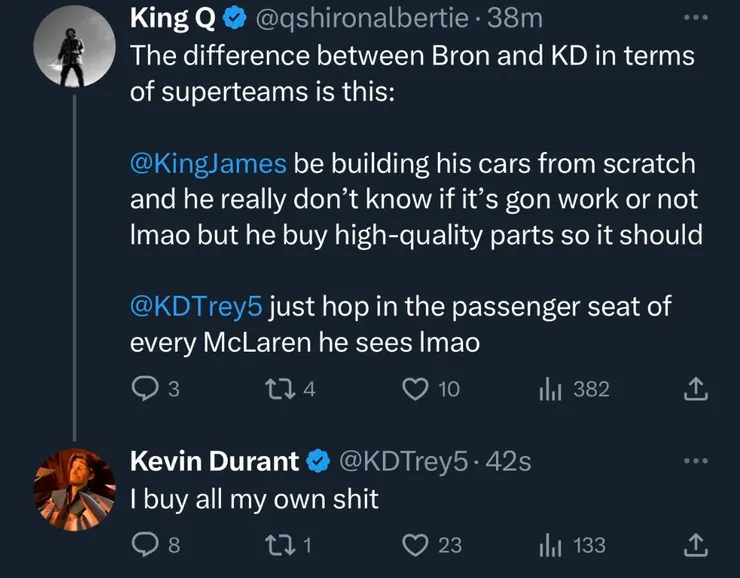Open the @KDTrey5 mention in King Q's tweet

tap(196, 307)
